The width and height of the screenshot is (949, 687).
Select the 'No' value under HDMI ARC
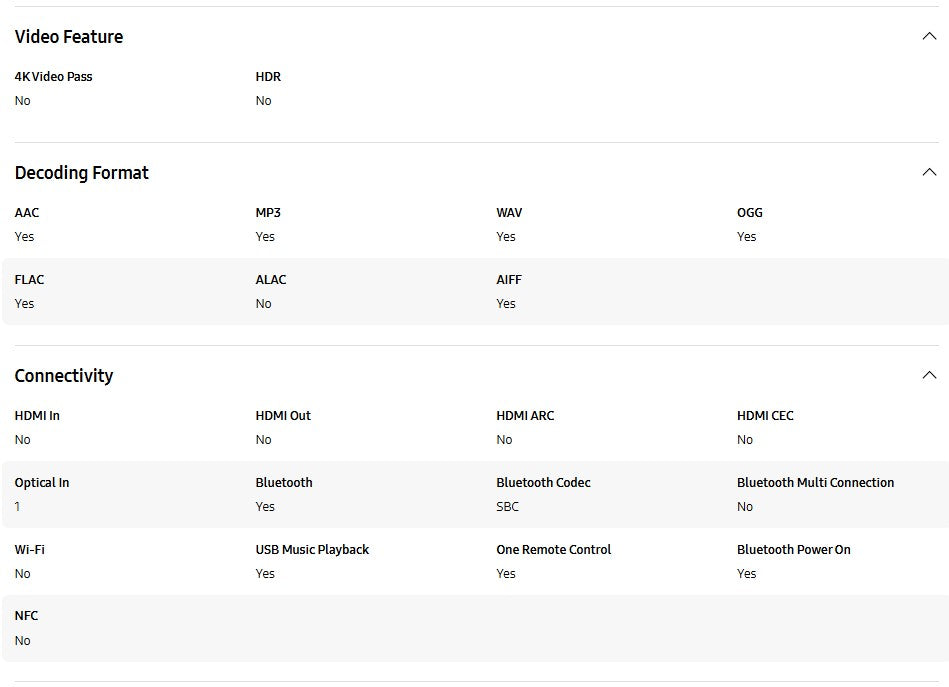click(504, 440)
